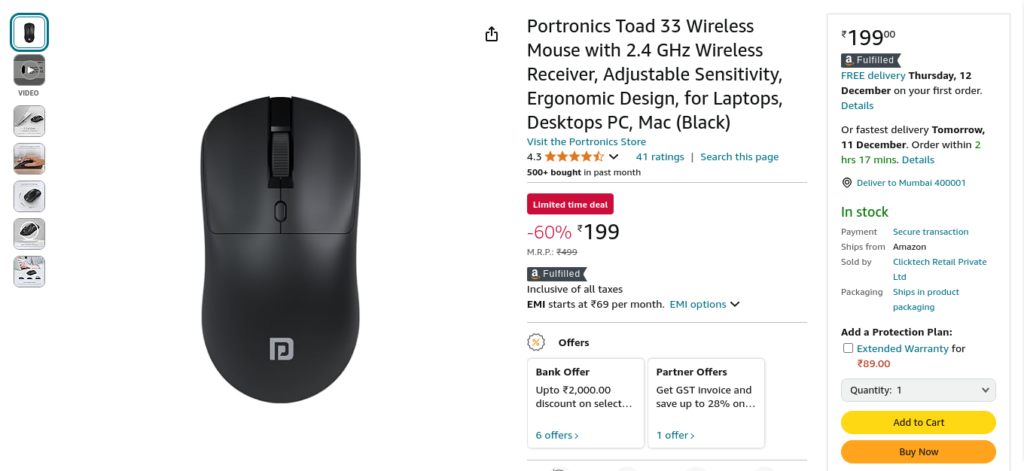Click the location pin icon near Deliver to Mumbai

click(x=847, y=183)
